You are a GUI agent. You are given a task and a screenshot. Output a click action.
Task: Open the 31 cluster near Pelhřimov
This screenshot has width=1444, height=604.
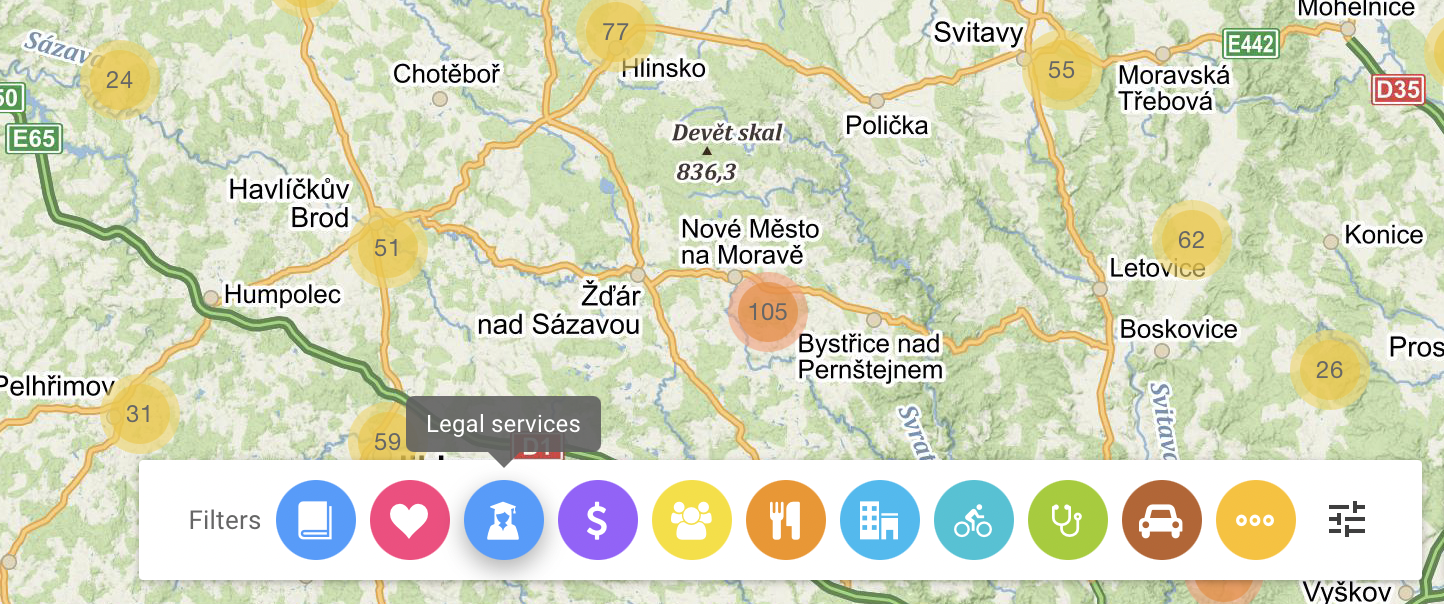[139, 414]
